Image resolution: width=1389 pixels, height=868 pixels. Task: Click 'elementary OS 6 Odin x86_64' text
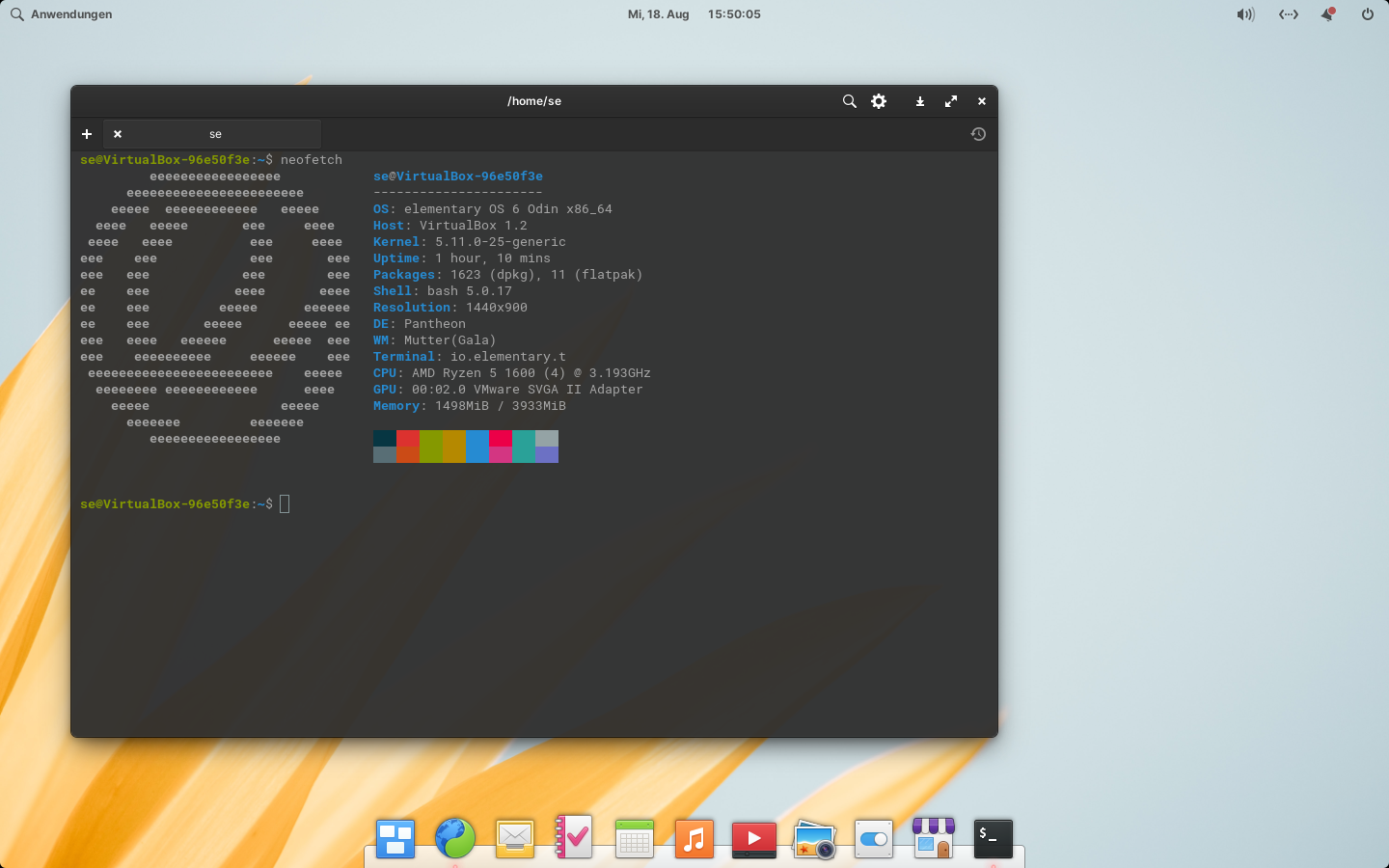click(508, 209)
